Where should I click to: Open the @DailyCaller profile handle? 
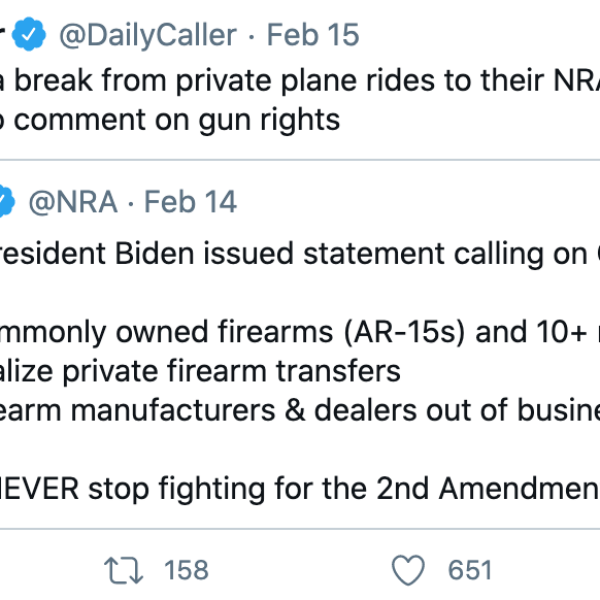pos(148,35)
